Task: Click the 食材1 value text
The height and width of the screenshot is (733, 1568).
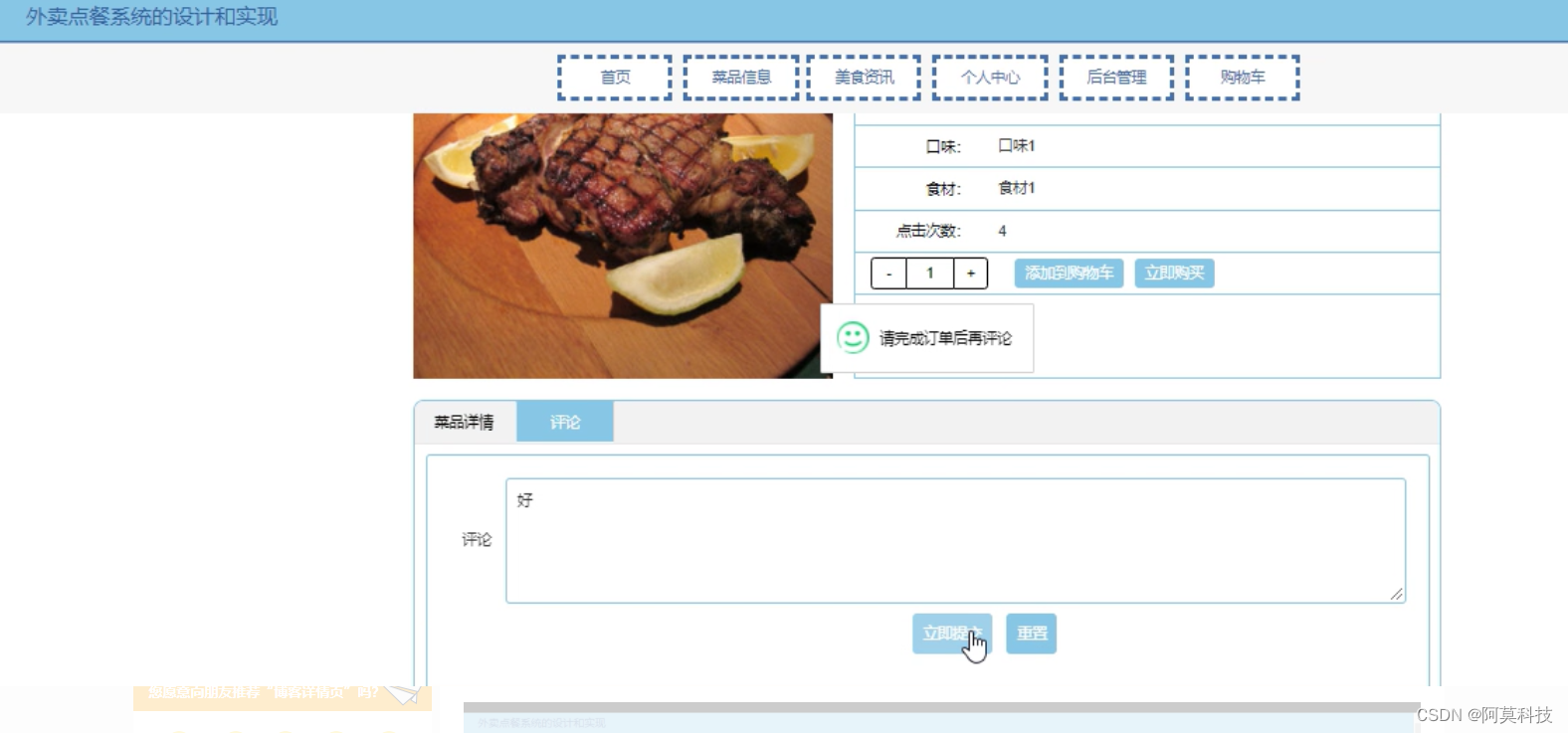Action: 1017,188
